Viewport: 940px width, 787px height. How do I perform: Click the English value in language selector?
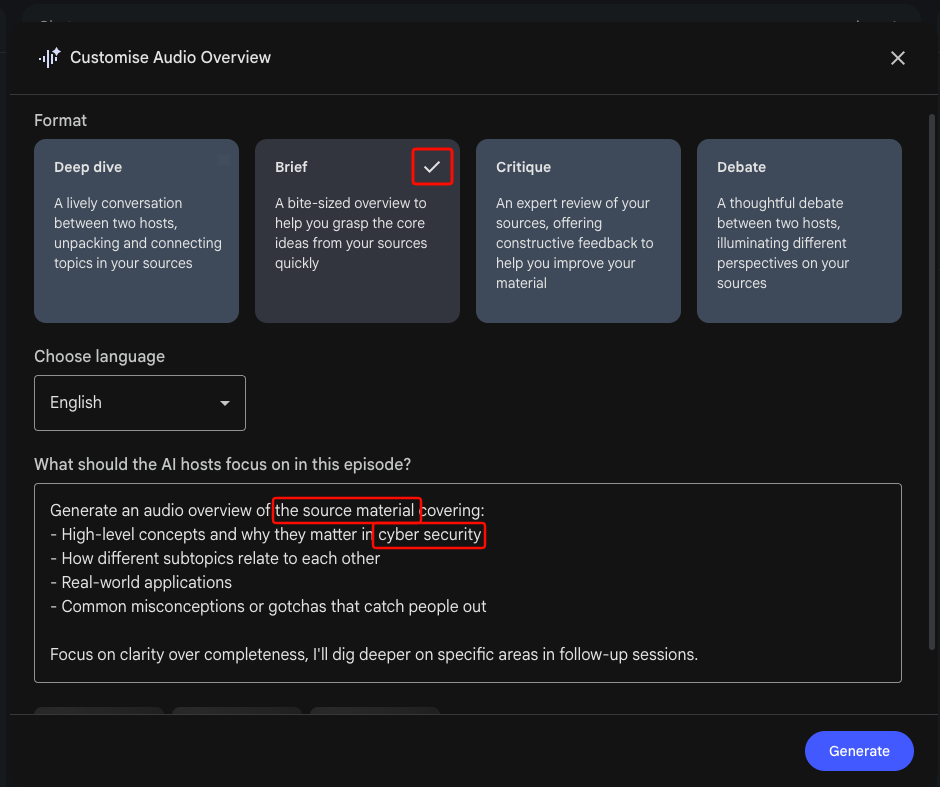(x=77, y=403)
